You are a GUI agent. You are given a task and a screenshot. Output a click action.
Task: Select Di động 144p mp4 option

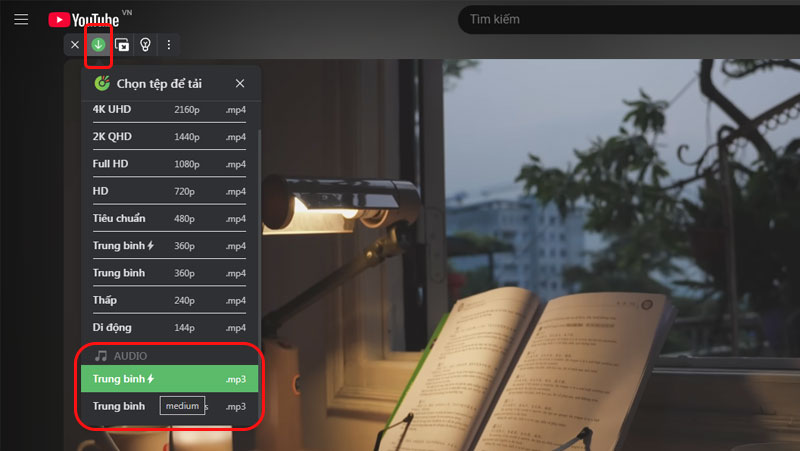(x=169, y=328)
